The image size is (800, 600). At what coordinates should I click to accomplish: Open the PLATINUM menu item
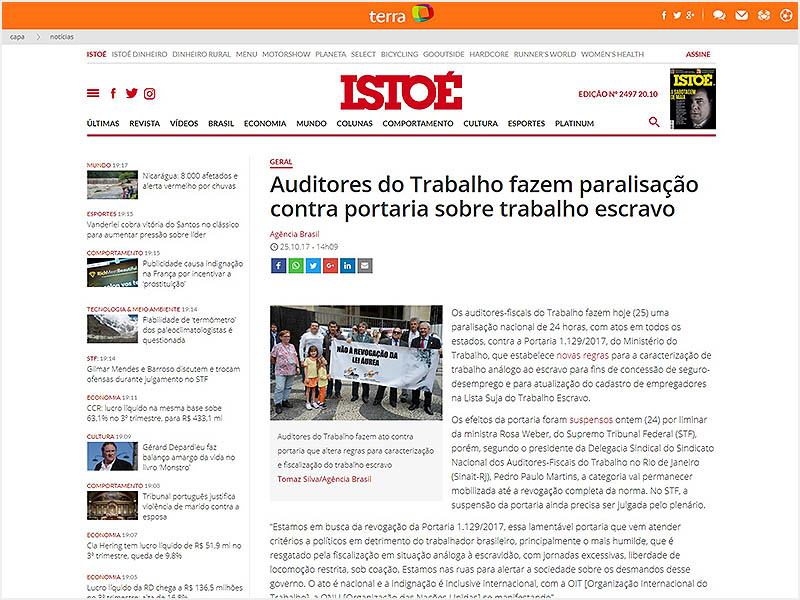click(574, 123)
